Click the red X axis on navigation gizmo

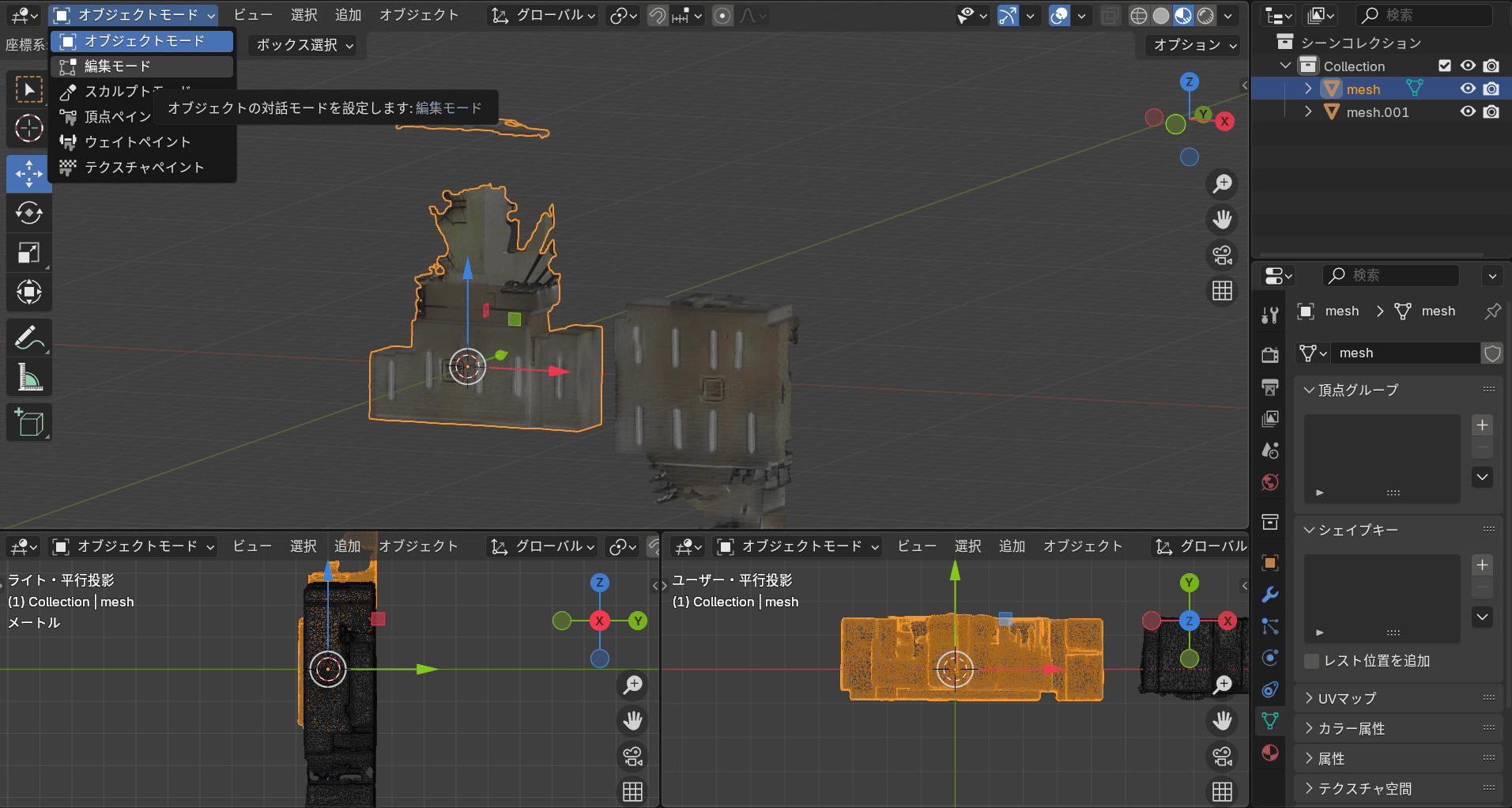(x=1224, y=122)
